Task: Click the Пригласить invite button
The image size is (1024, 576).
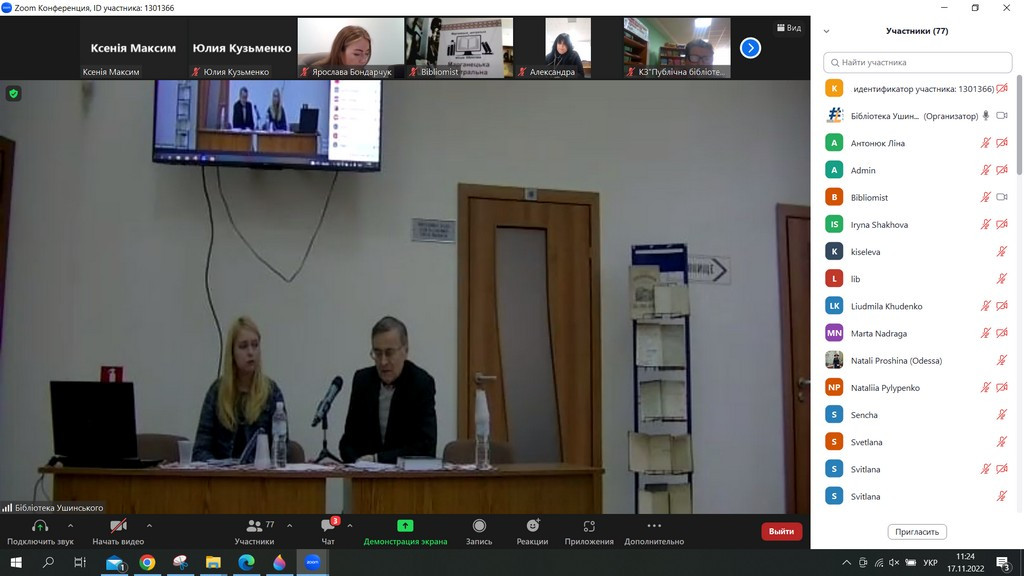Action: 917,532
